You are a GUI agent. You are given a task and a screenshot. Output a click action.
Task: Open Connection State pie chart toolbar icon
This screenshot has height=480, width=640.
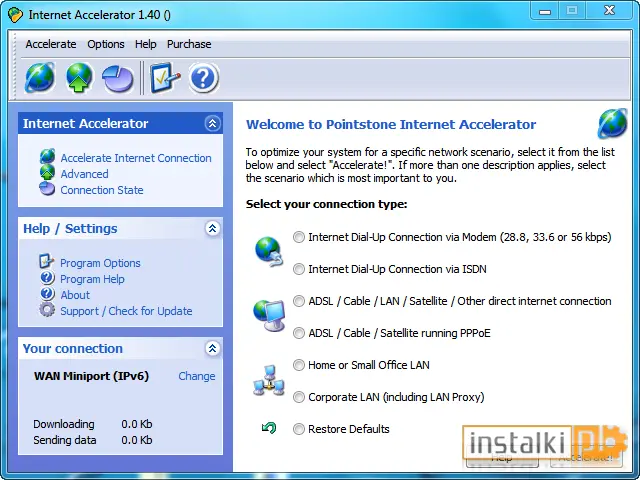tap(118, 78)
